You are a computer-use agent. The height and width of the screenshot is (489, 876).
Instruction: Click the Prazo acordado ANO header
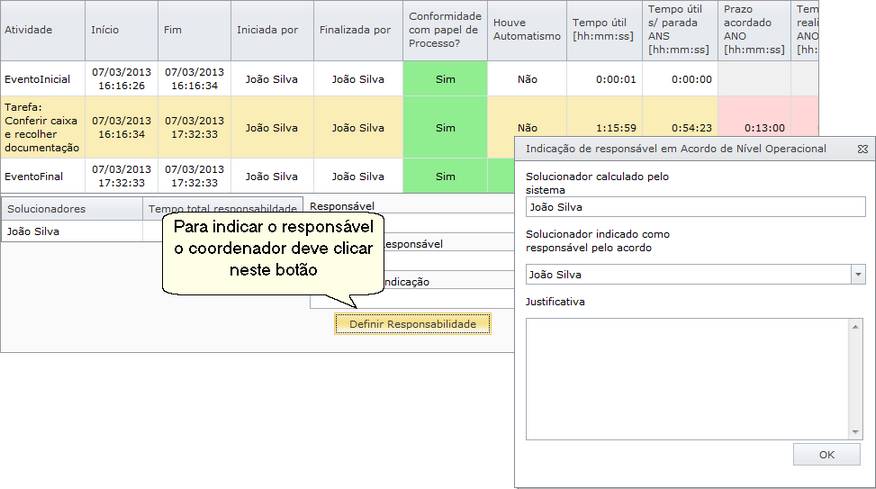pos(754,30)
